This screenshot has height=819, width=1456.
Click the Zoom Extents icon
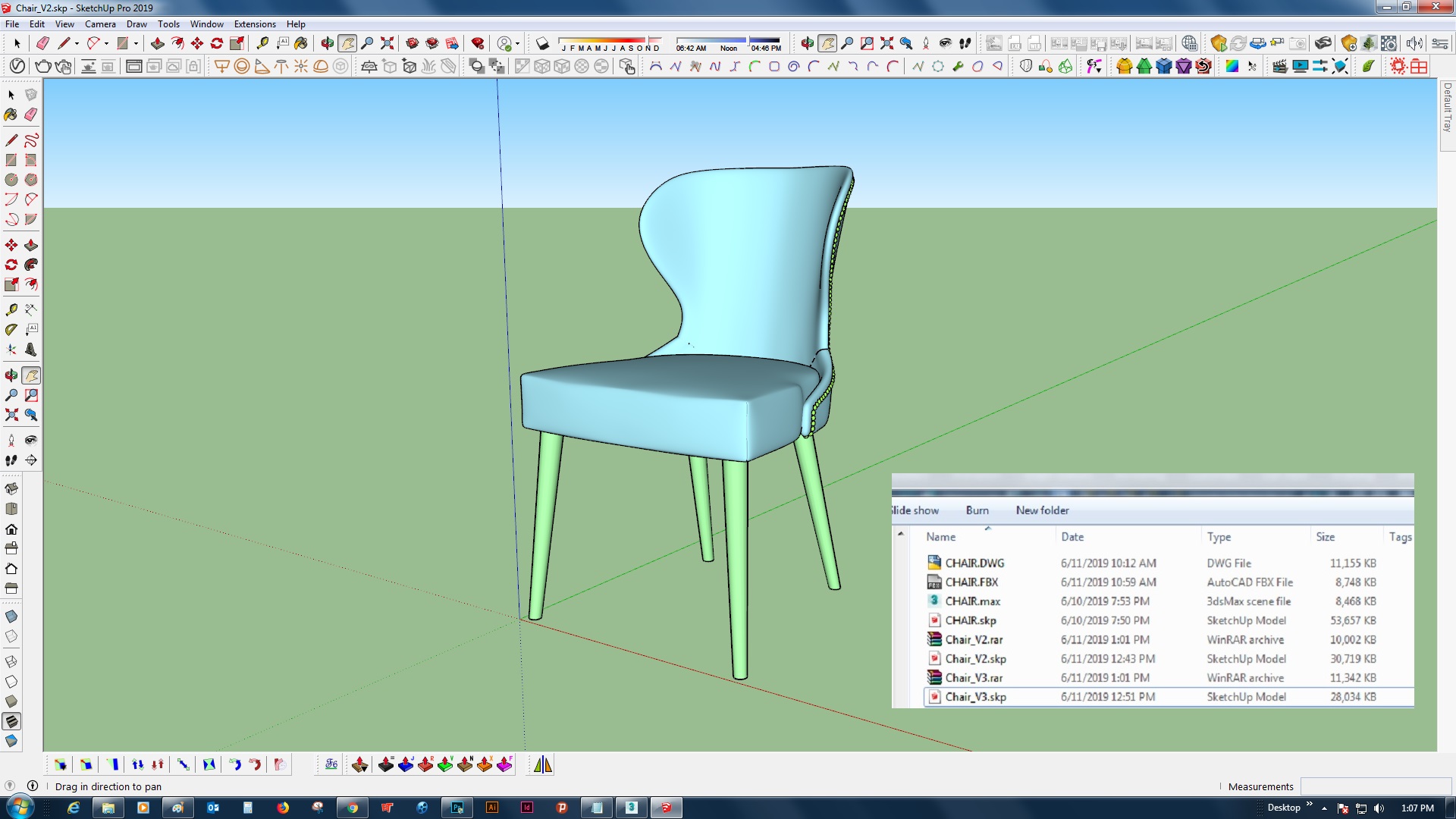tap(388, 43)
